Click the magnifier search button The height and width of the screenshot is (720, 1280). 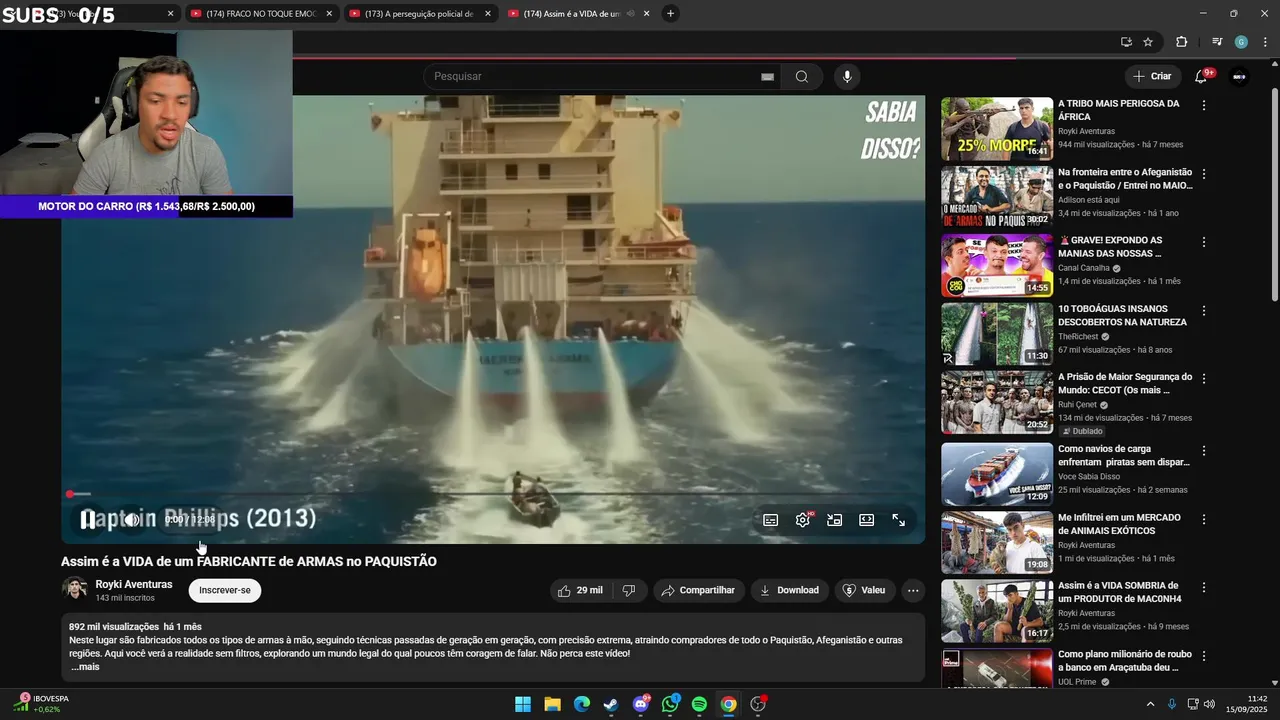802,77
